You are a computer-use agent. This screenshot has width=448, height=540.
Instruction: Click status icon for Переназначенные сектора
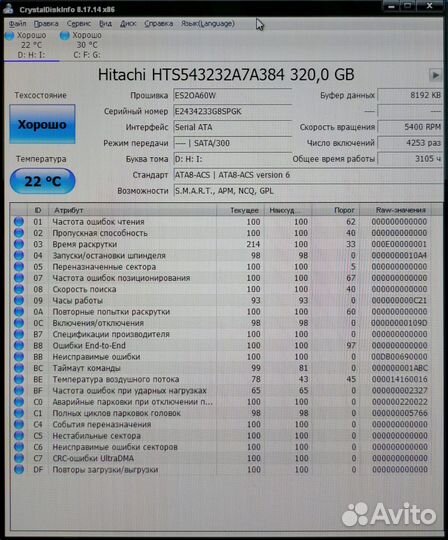(x=19, y=267)
